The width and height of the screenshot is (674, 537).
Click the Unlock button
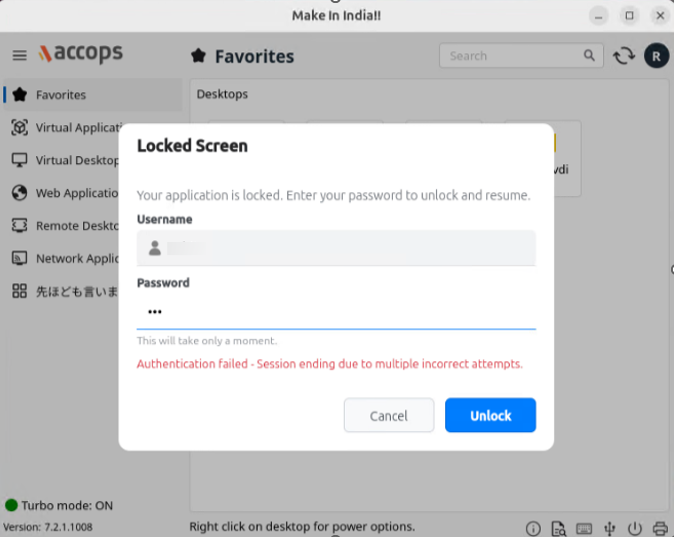pyautogui.click(x=490, y=415)
